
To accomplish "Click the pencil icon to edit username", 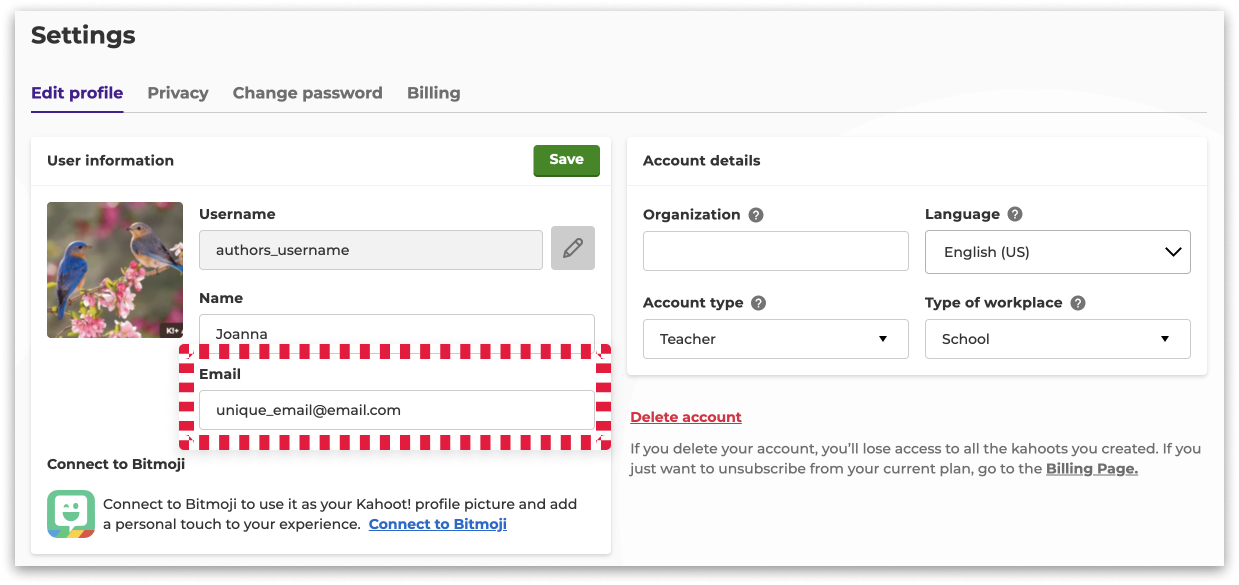I will (x=573, y=248).
